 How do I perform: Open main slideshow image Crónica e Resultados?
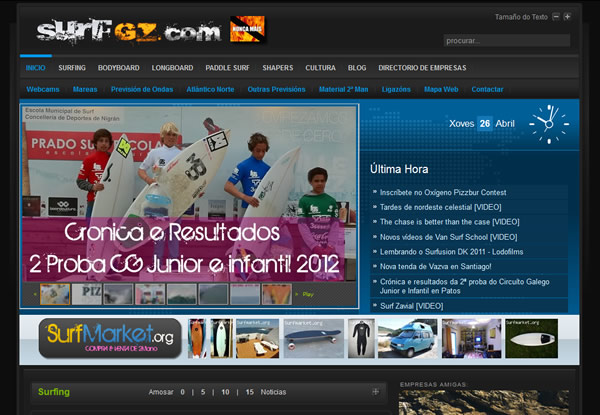point(189,193)
